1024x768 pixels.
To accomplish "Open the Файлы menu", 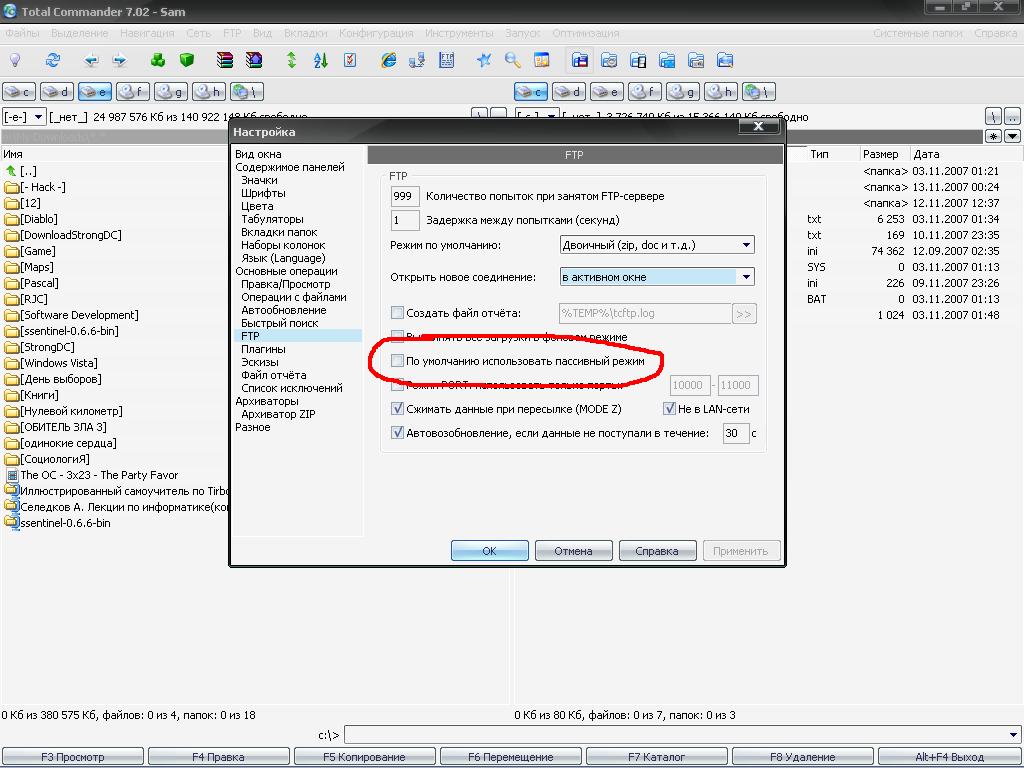I will (22, 33).
